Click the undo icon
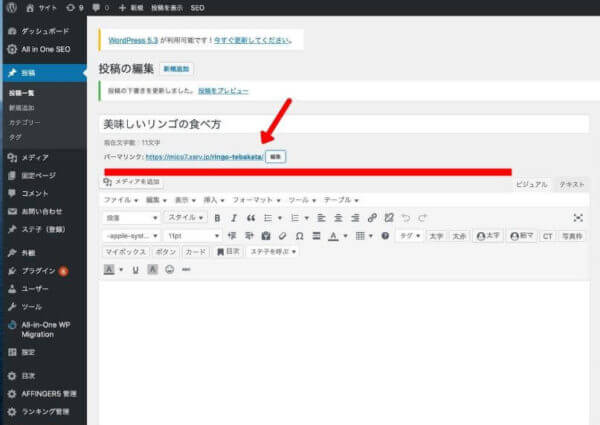The image size is (600, 425). click(406, 218)
